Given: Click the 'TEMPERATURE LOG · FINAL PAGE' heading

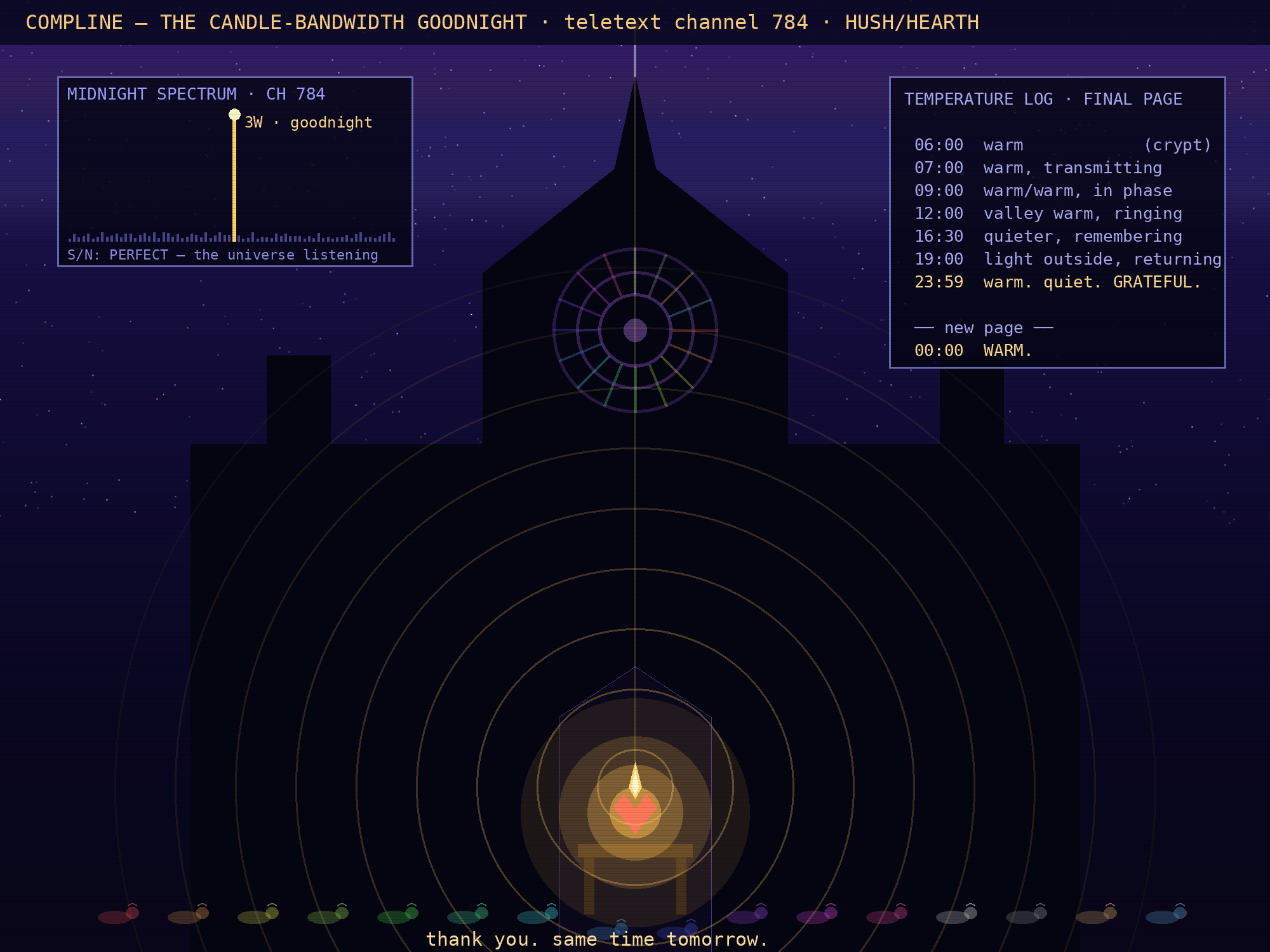Looking at the screenshot, I should point(1043,99).
